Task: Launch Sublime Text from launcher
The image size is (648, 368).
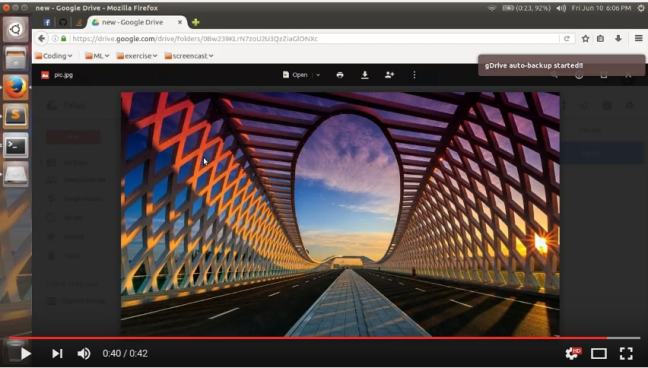Action: (x=16, y=116)
